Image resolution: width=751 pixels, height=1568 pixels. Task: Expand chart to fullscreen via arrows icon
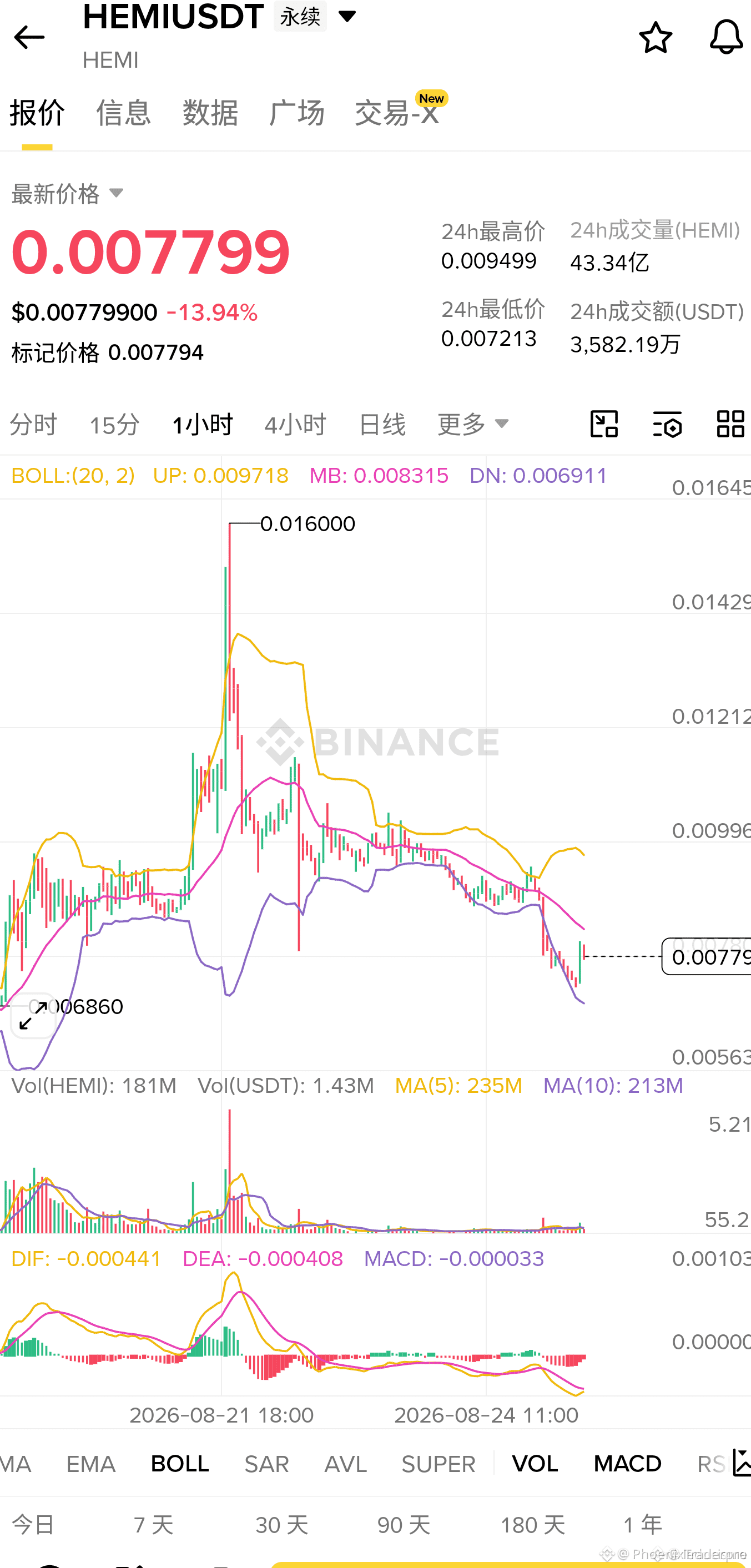(33, 1015)
